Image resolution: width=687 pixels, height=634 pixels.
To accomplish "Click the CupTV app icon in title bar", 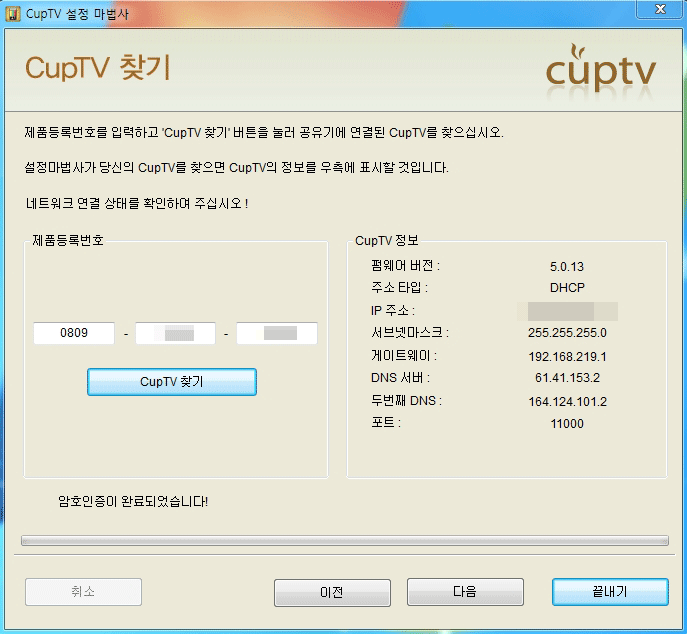I will [x=13, y=14].
